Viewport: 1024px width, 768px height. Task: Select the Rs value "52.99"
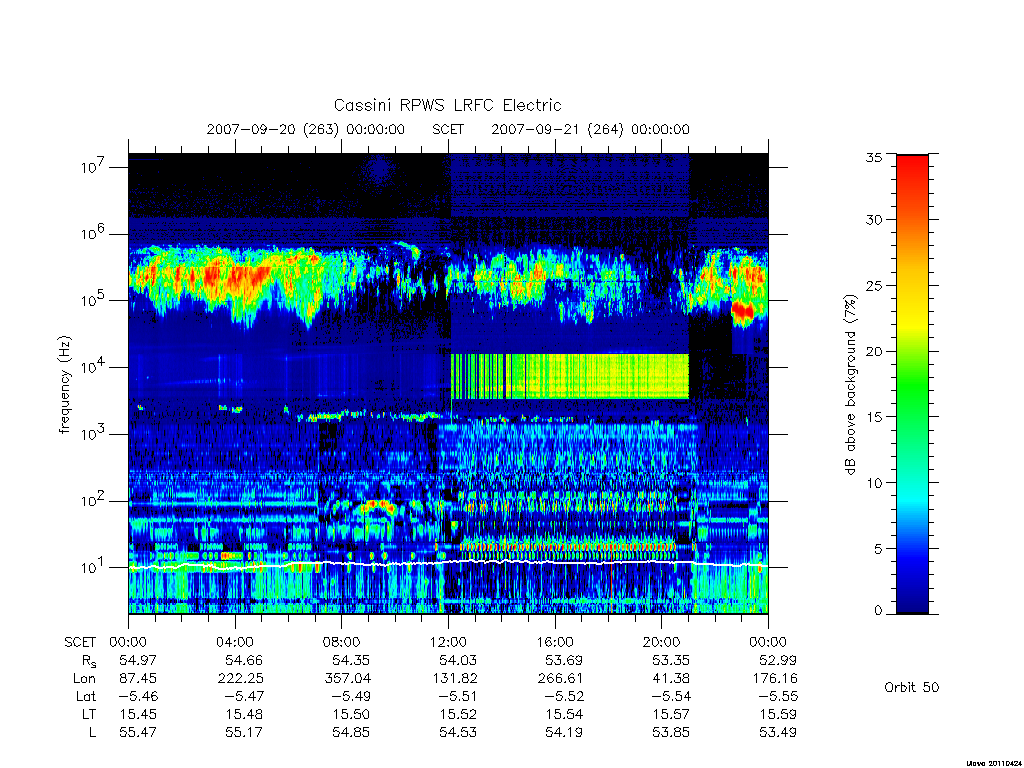click(778, 661)
